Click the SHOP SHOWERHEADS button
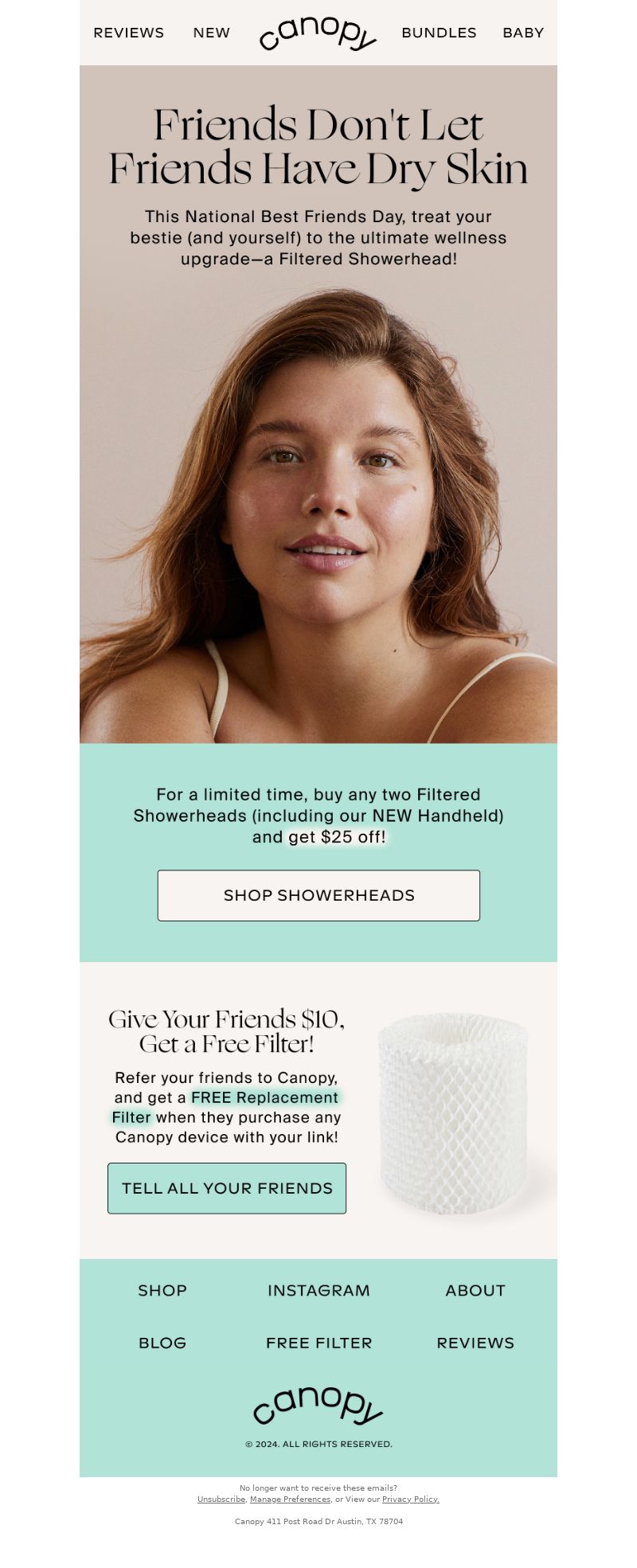 318,895
